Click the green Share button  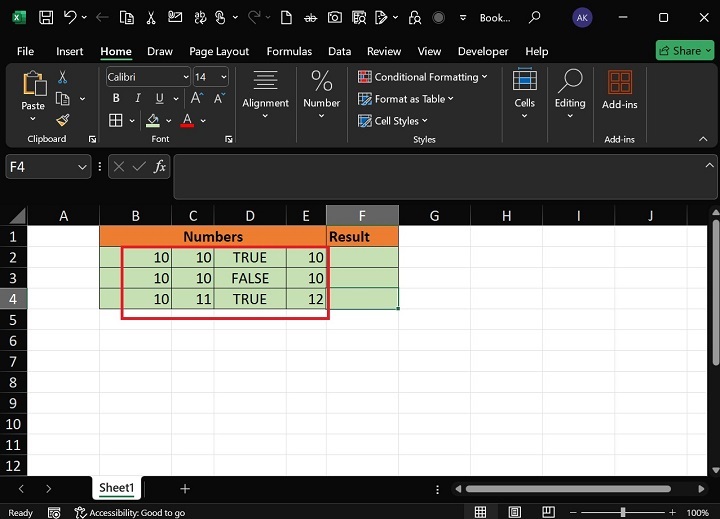[684, 51]
